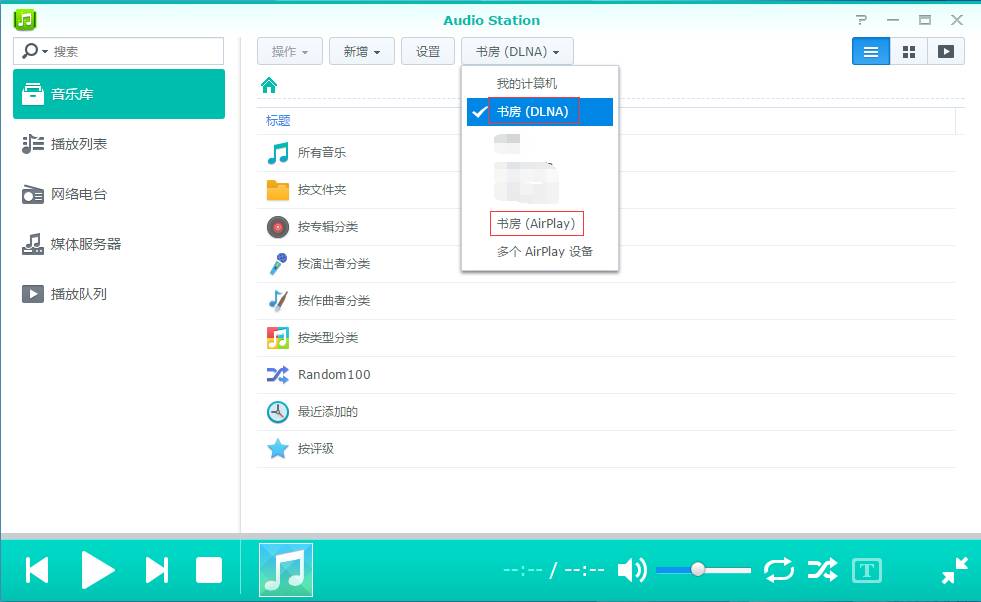Click the 按评级 star icon
This screenshot has width=981, height=602.
[278, 449]
